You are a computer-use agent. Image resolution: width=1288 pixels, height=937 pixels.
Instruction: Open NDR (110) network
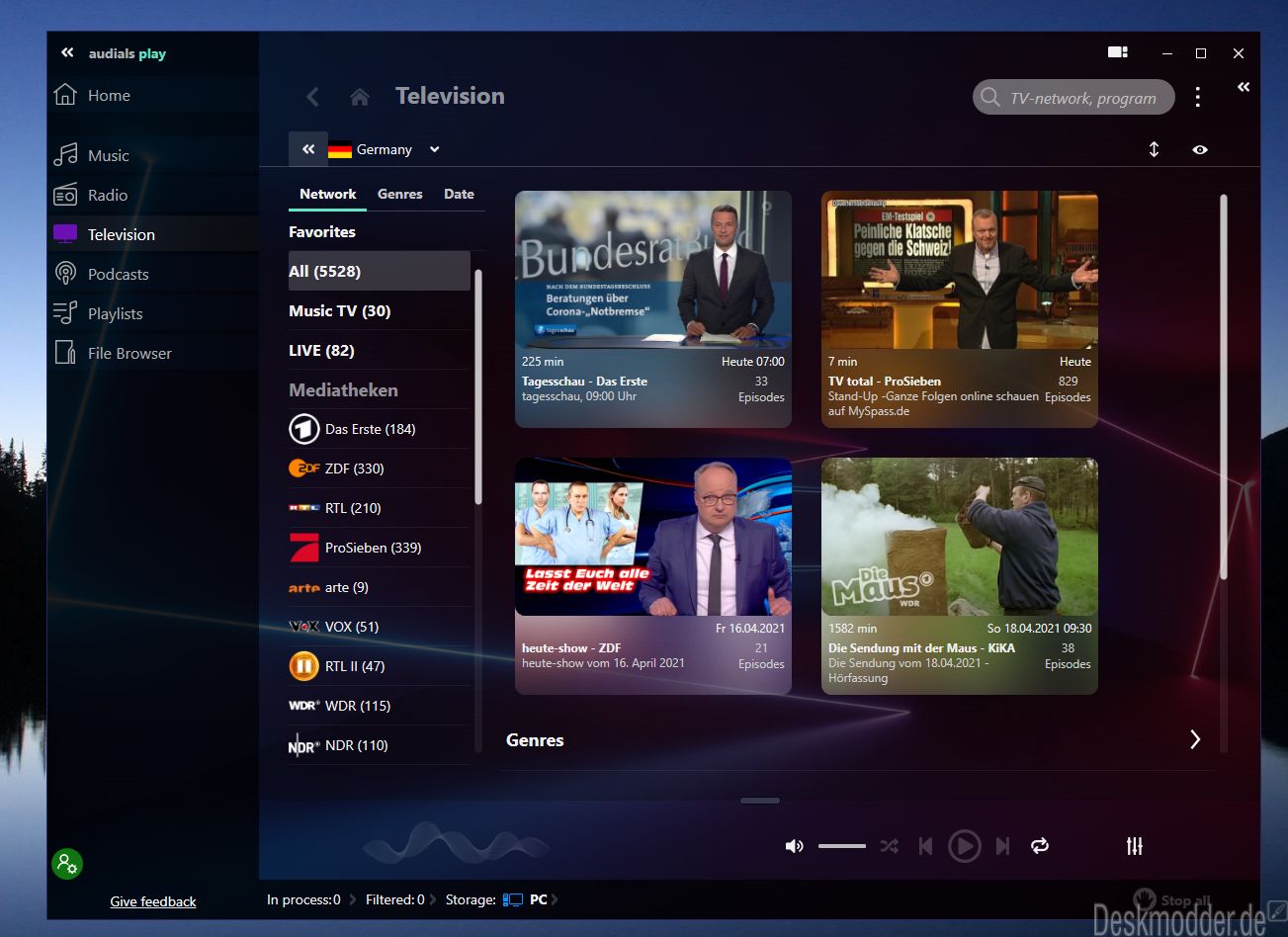pos(380,745)
